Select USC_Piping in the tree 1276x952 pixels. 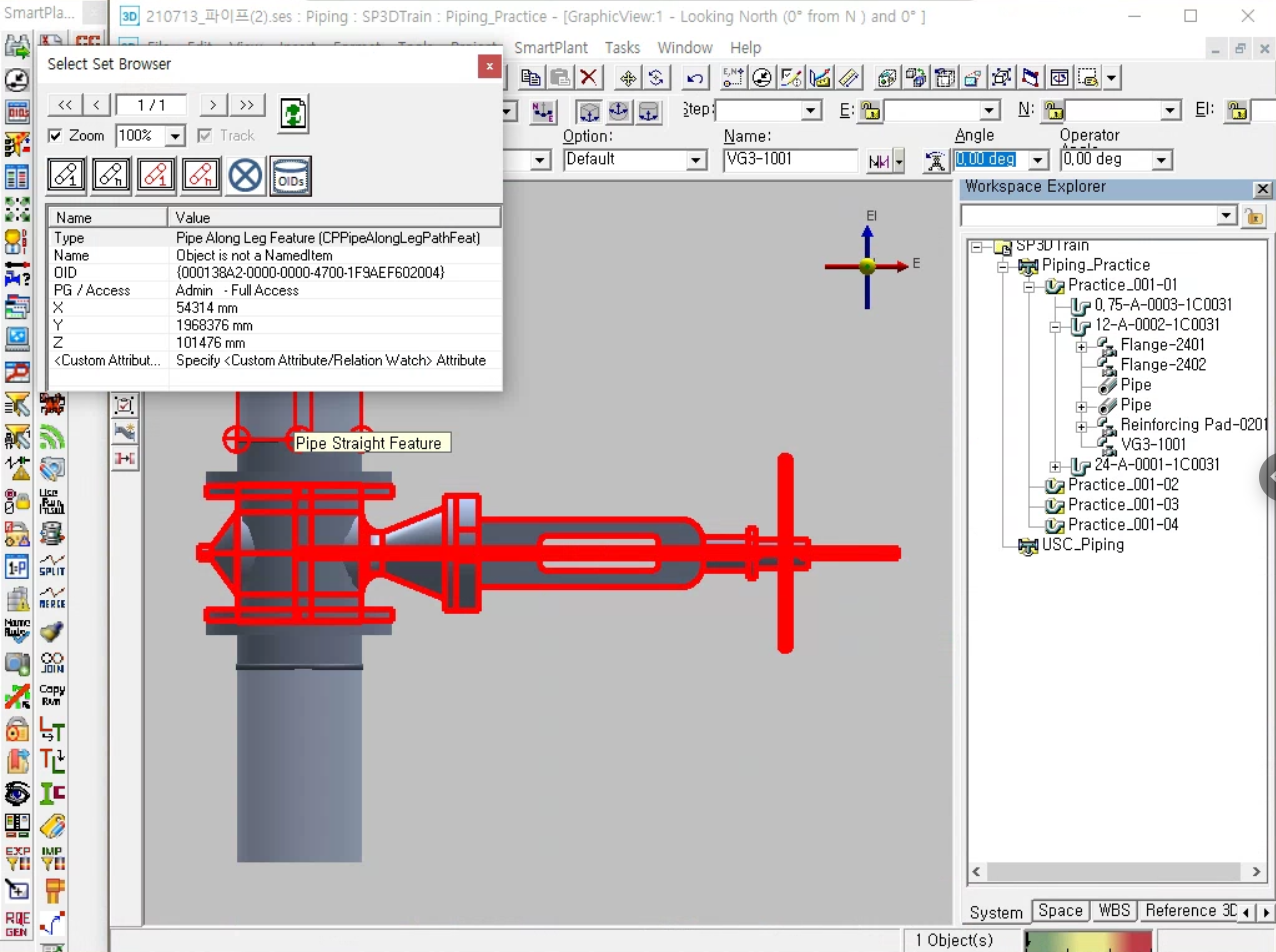tap(1083, 545)
